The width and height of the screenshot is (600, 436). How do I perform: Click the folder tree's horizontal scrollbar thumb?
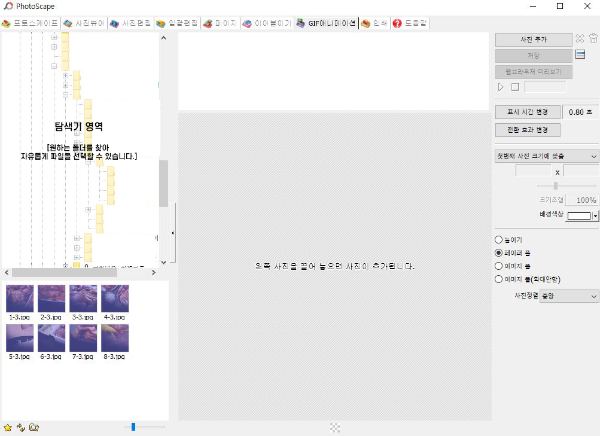point(64,273)
